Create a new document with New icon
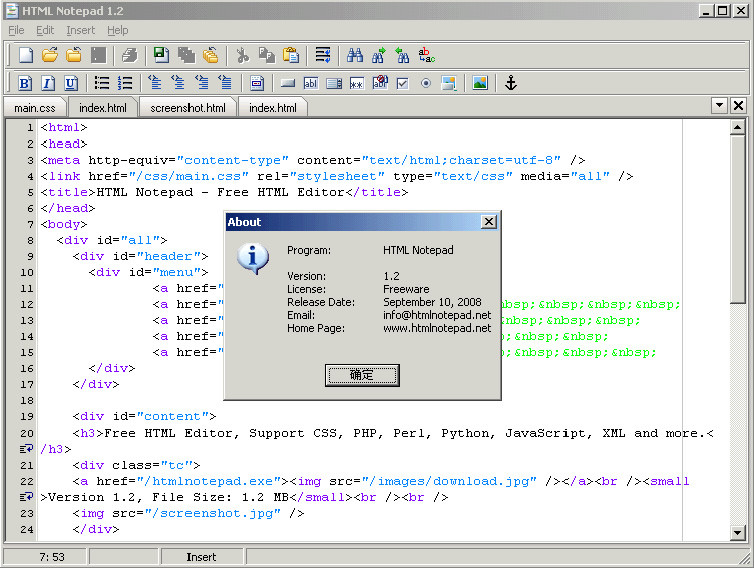The height and width of the screenshot is (568, 754). 26,55
